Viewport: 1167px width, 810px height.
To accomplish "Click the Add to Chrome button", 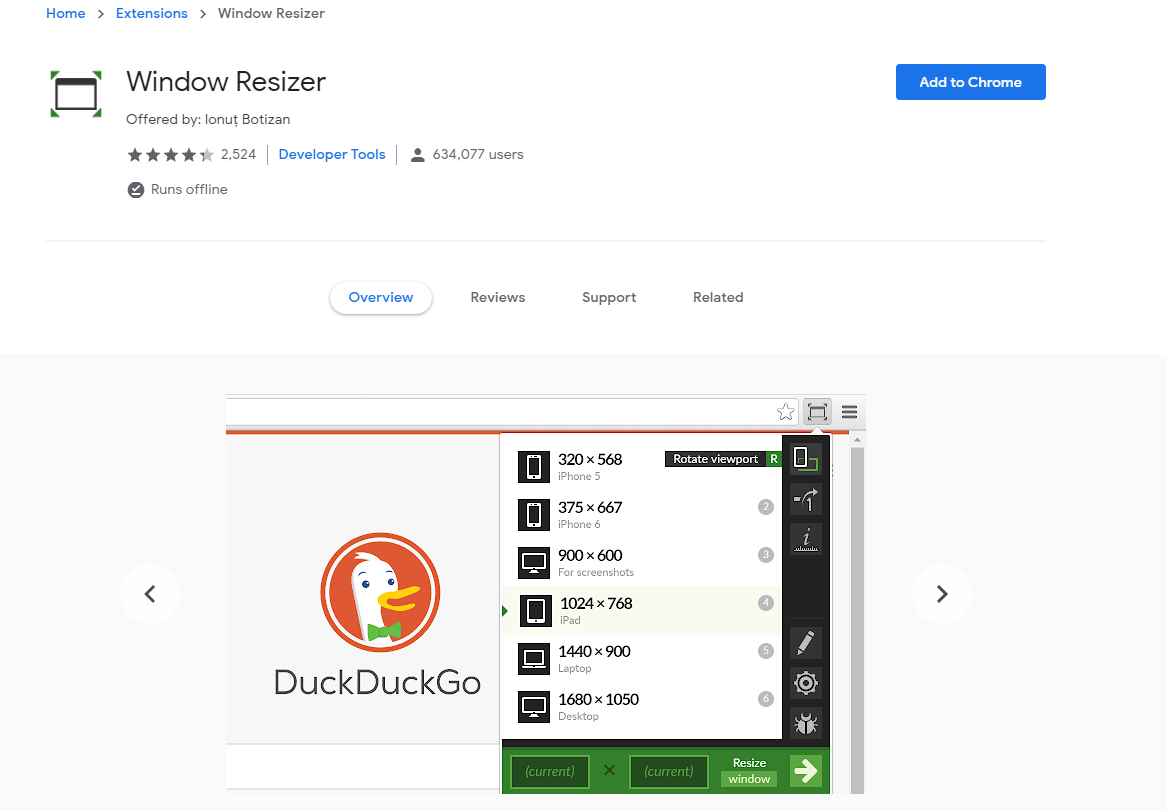I will (970, 82).
